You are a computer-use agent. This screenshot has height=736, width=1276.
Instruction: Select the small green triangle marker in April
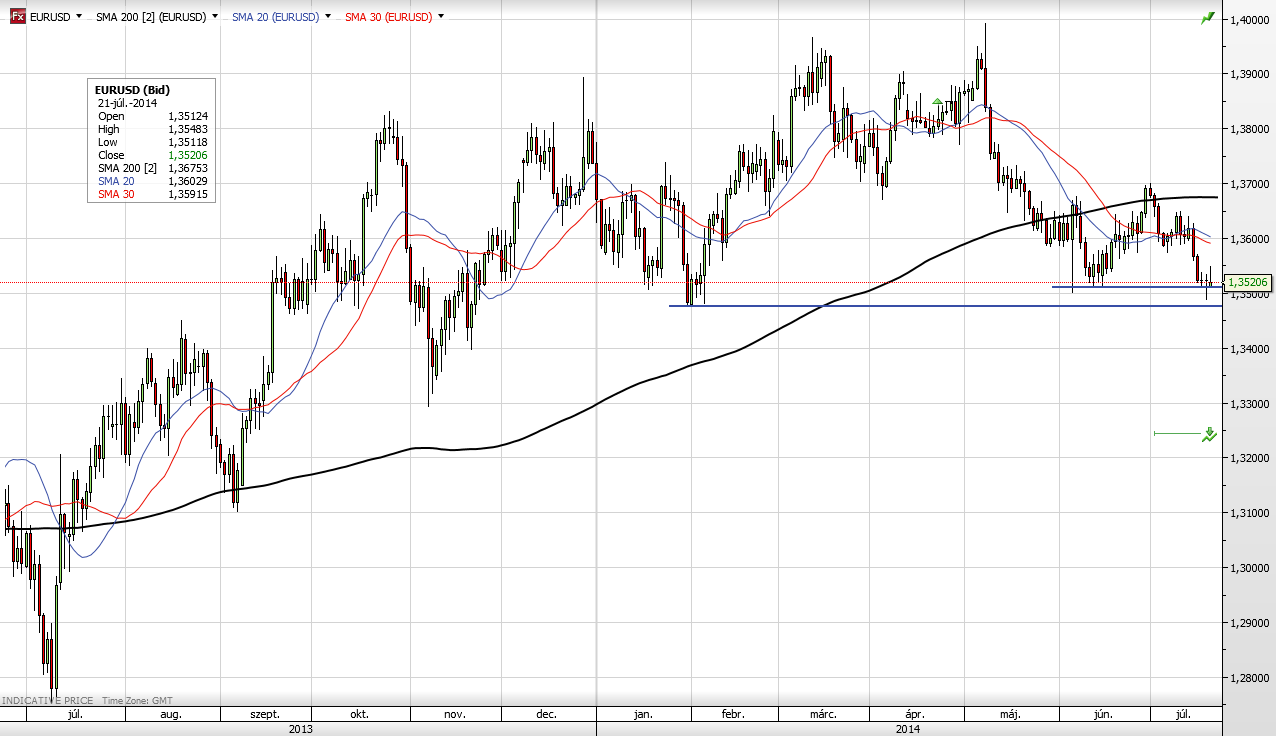936,101
